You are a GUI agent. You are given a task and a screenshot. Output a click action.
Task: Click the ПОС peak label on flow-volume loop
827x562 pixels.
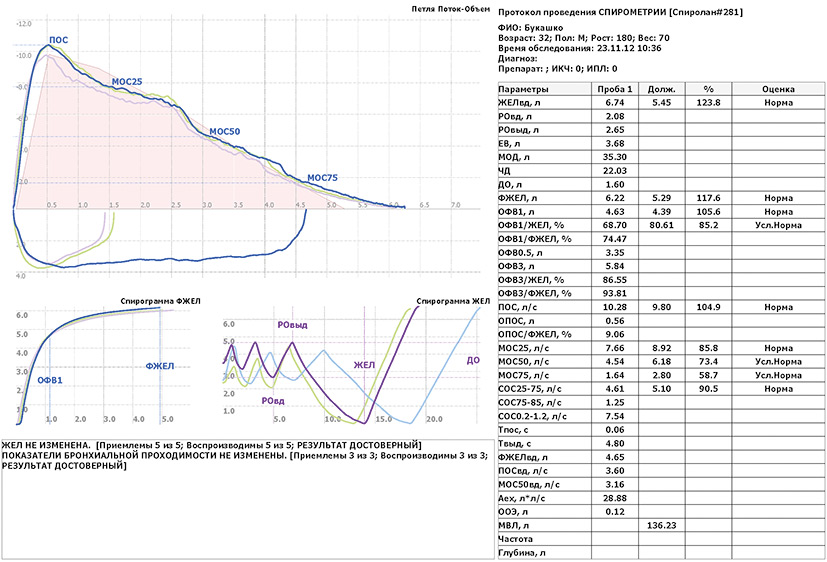pyautogui.click(x=59, y=40)
